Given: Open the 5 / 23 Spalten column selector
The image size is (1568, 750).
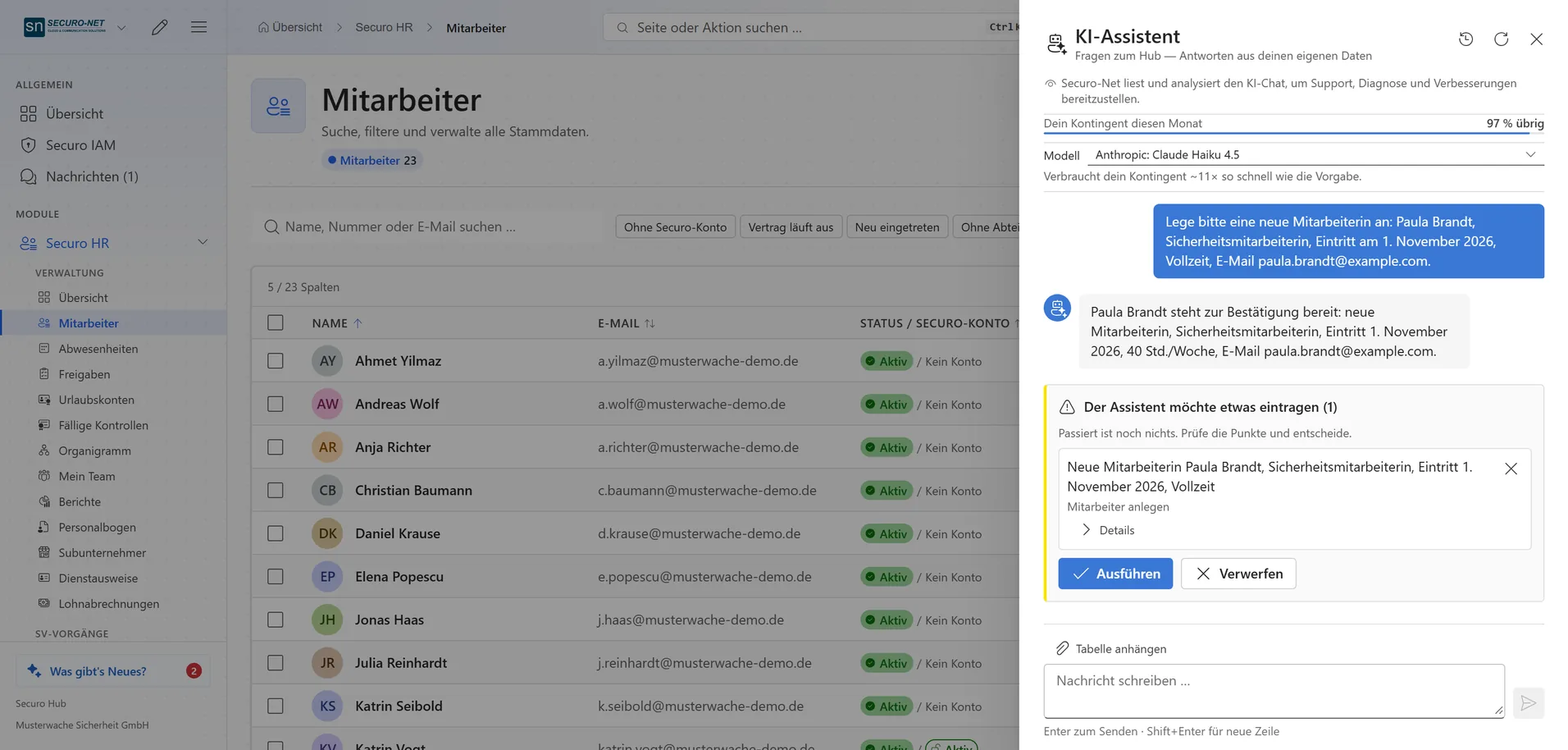Looking at the screenshot, I should click(x=303, y=287).
